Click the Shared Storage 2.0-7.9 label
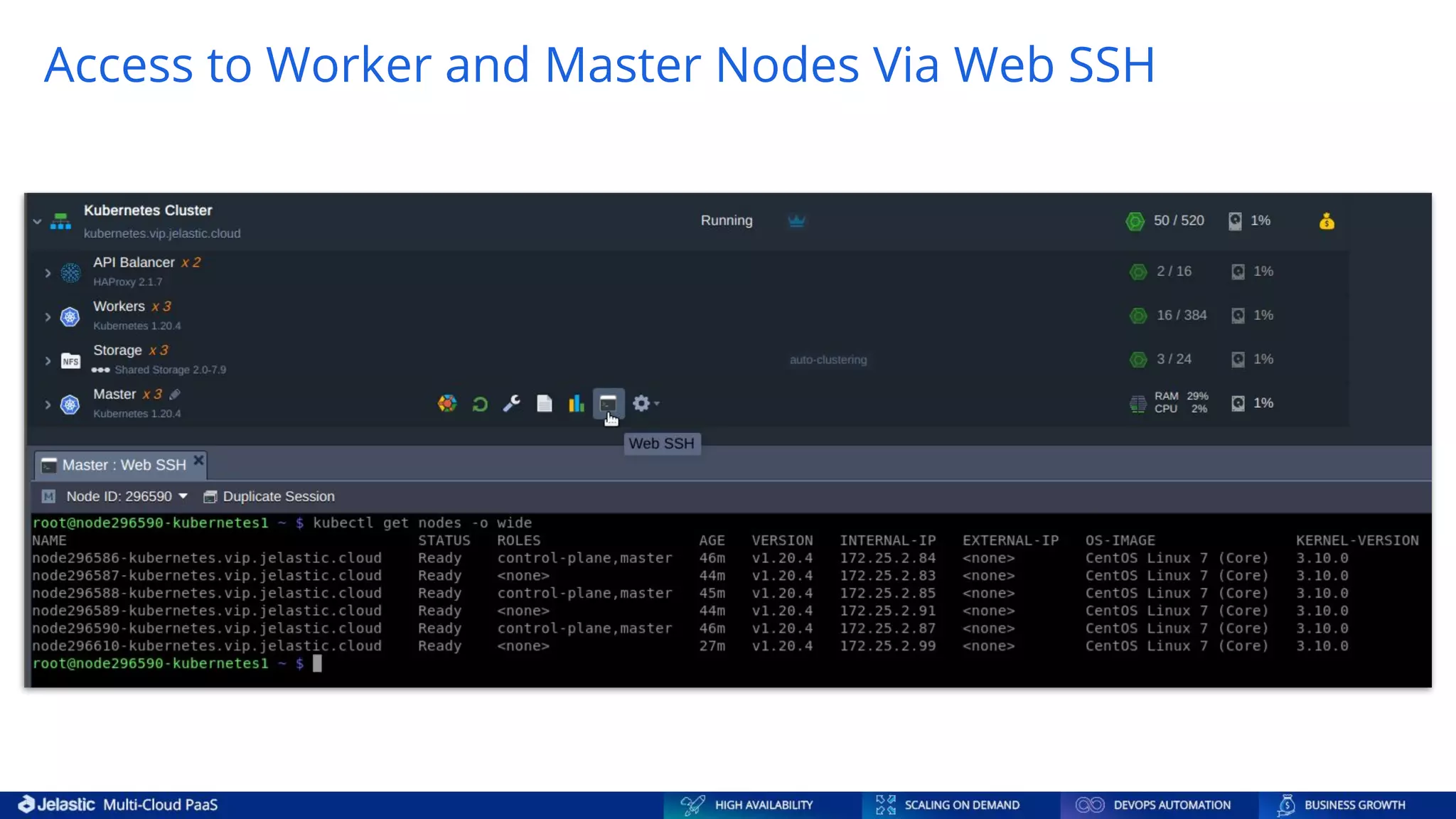This screenshot has width=1456, height=819. (x=171, y=370)
